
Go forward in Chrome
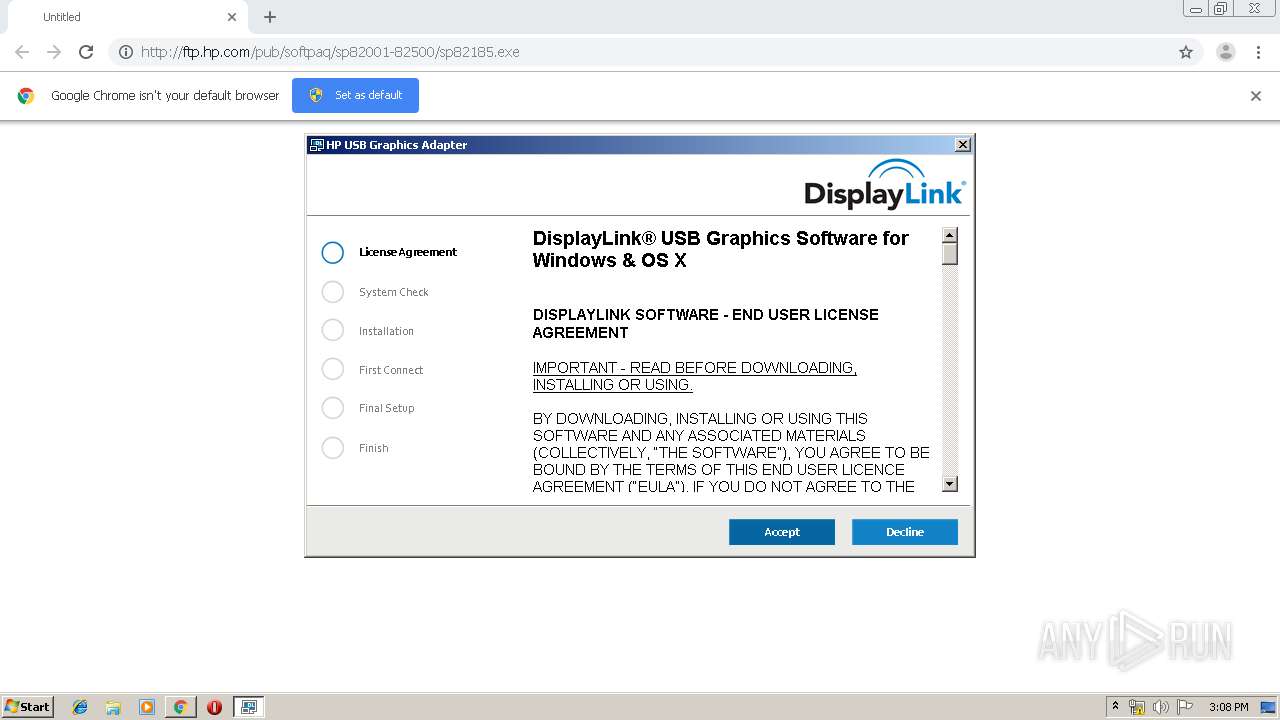54,52
